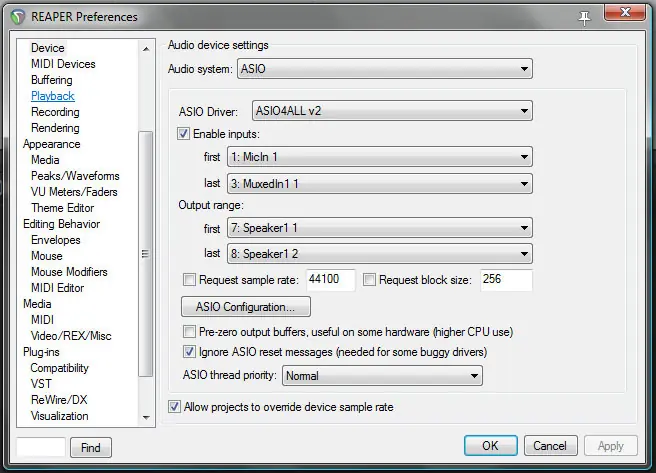
Task: Select Visualization in the tree
Action: 59,416
